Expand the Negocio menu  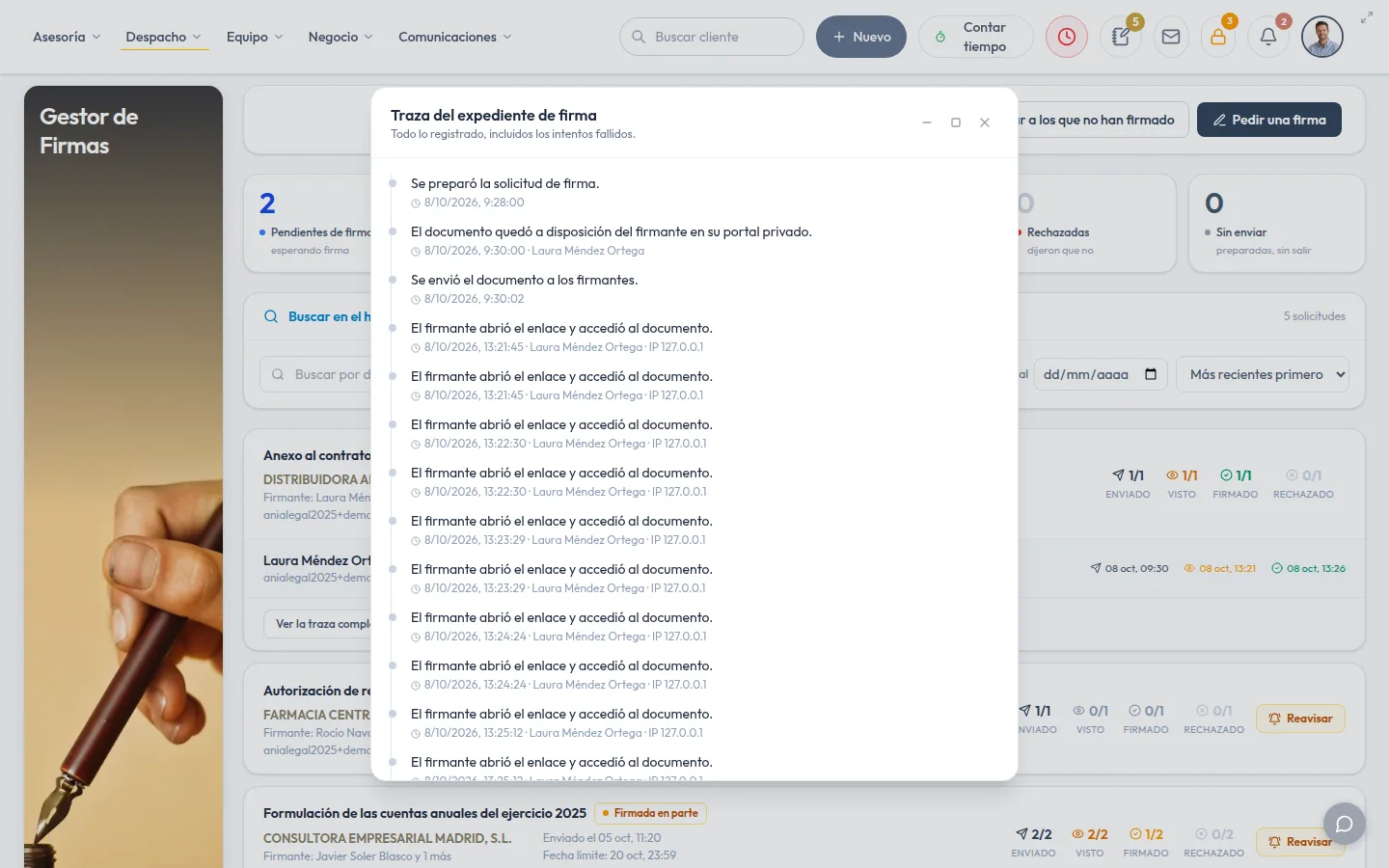point(340,37)
